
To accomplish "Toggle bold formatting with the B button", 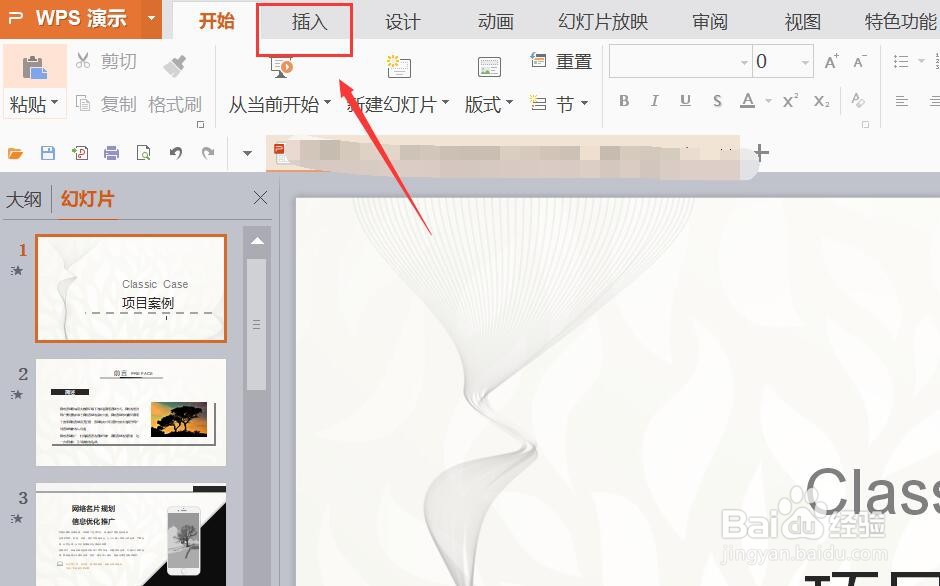I will click(623, 101).
